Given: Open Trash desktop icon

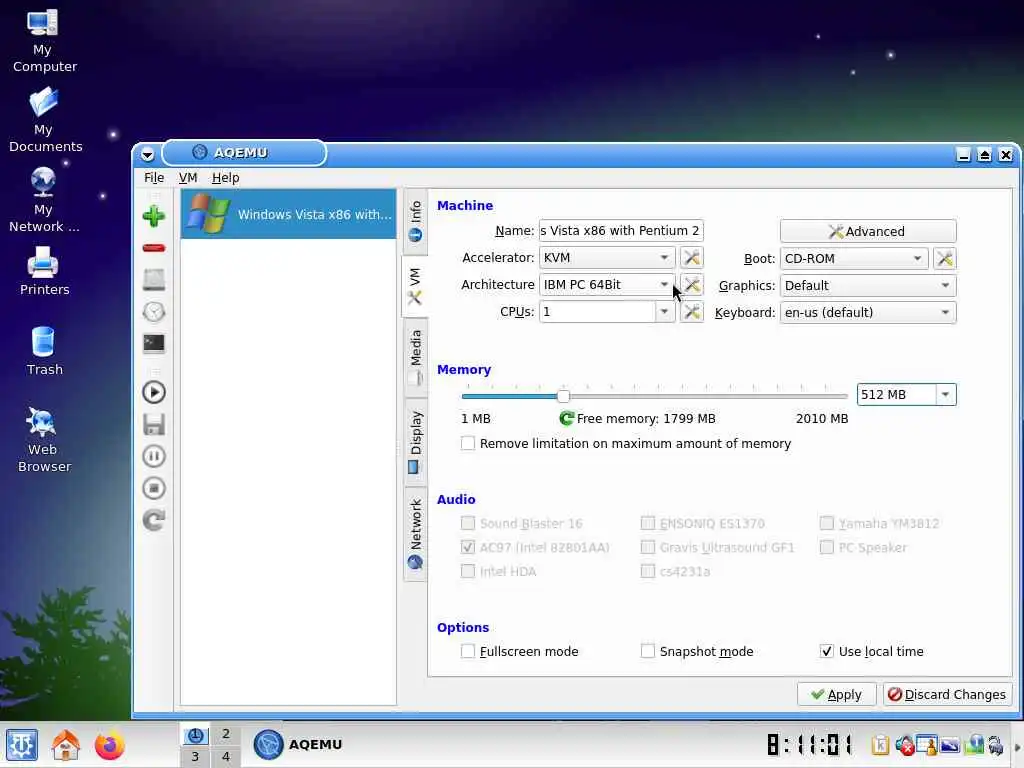Looking at the screenshot, I should click(x=44, y=351).
